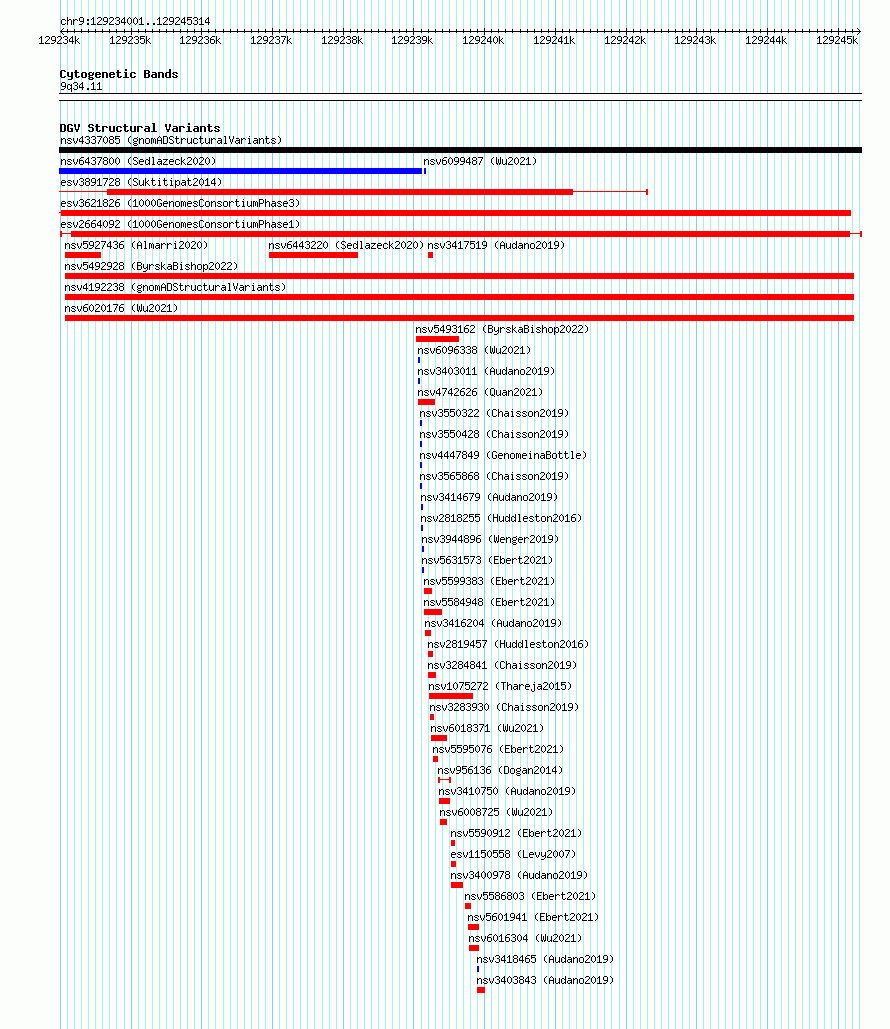The image size is (890, 1029).
Task: Click the 129236k ruler position label
Action: tap(200, 41)
